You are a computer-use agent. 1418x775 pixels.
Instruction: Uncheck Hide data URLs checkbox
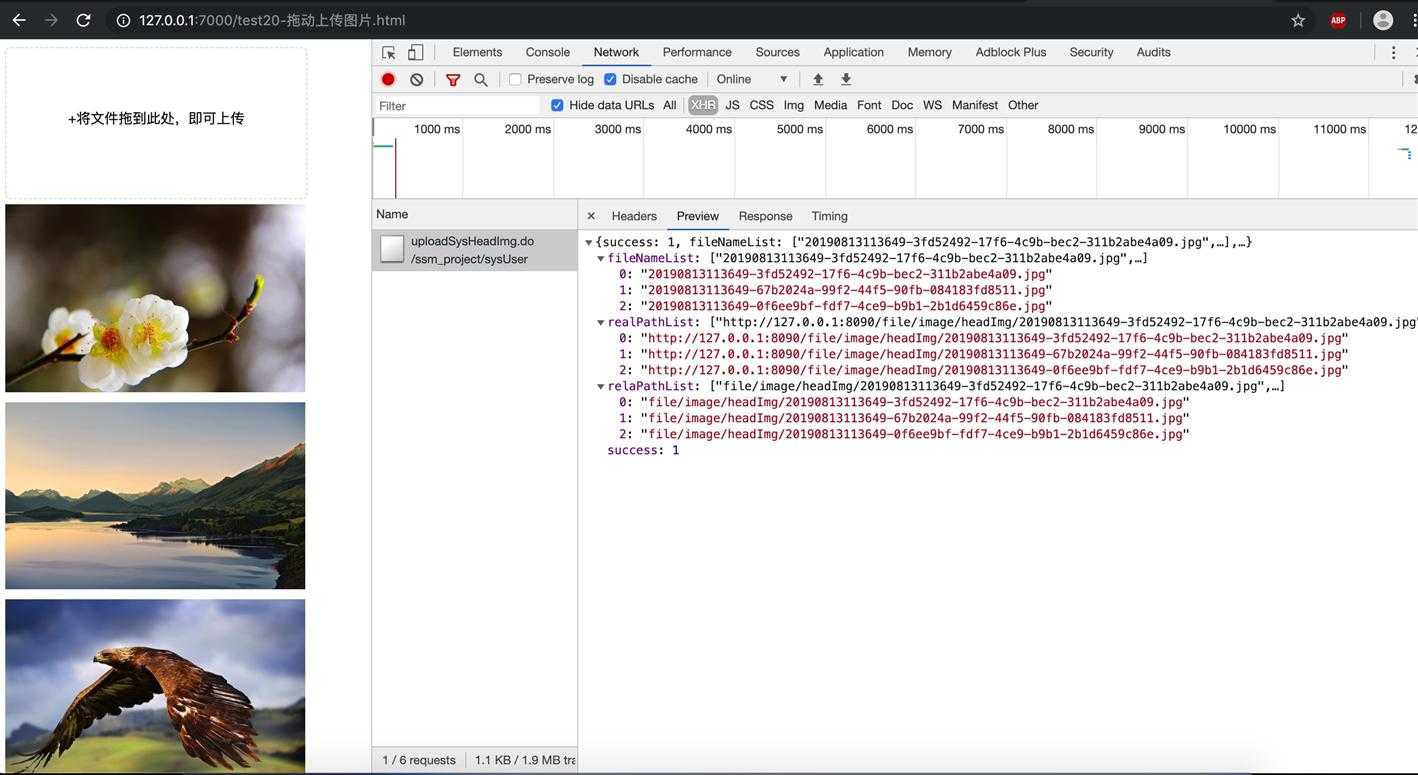pyautogui.click(x=557, y=105)
